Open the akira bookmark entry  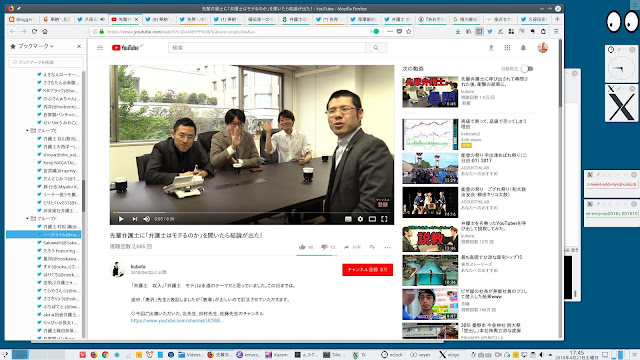pyautogui.click(x=59, y=315)
